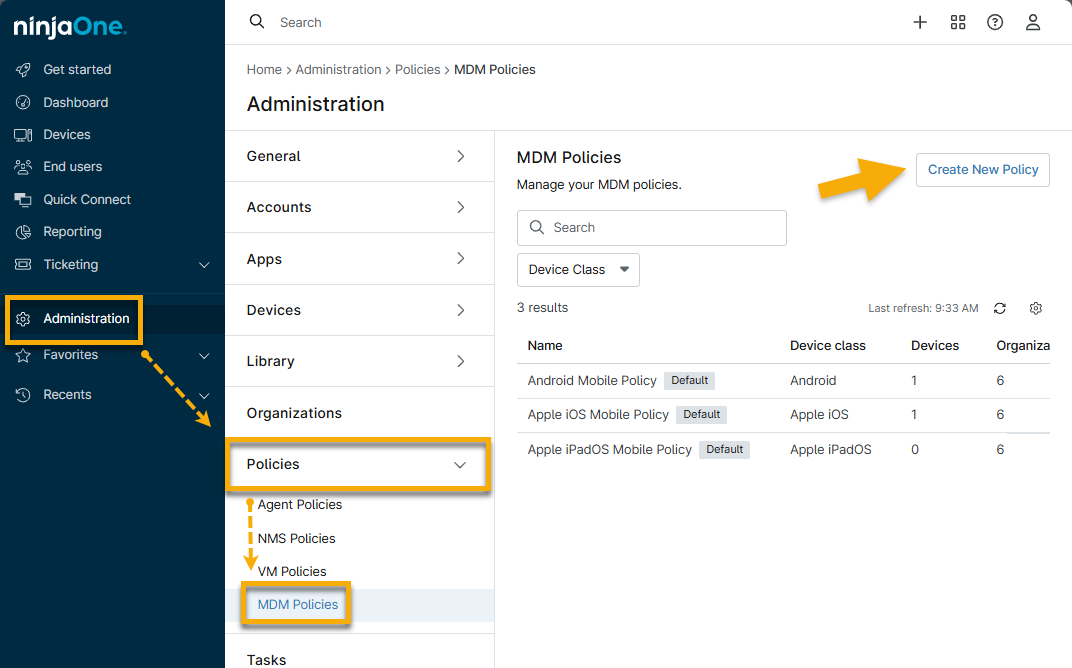Viewport: 1072px width, 668px height.
Task: Open table settings gear icon
Action: click(1036, 308)
